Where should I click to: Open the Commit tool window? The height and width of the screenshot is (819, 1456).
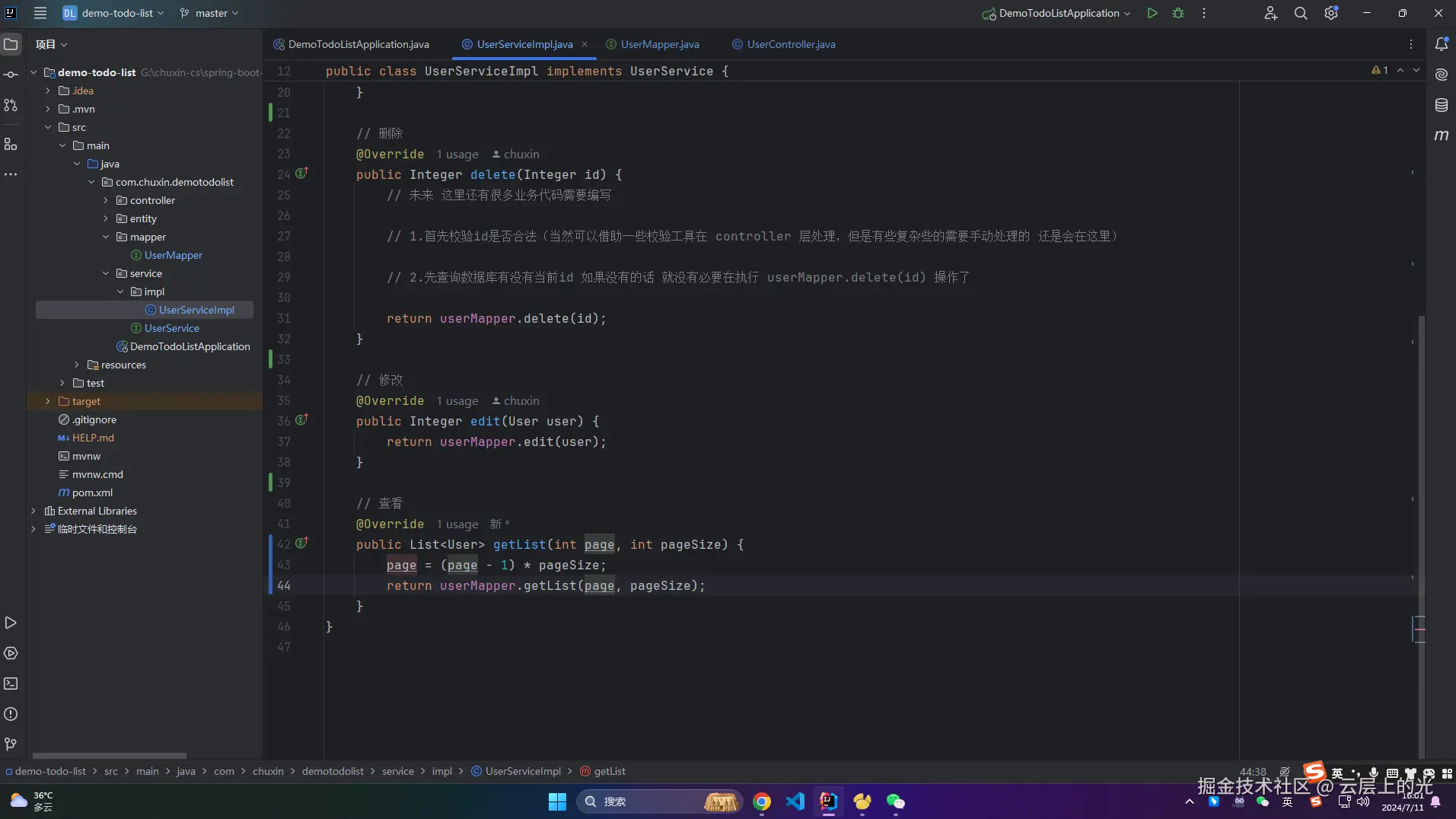pyautogui.click(x=11, y=75)
